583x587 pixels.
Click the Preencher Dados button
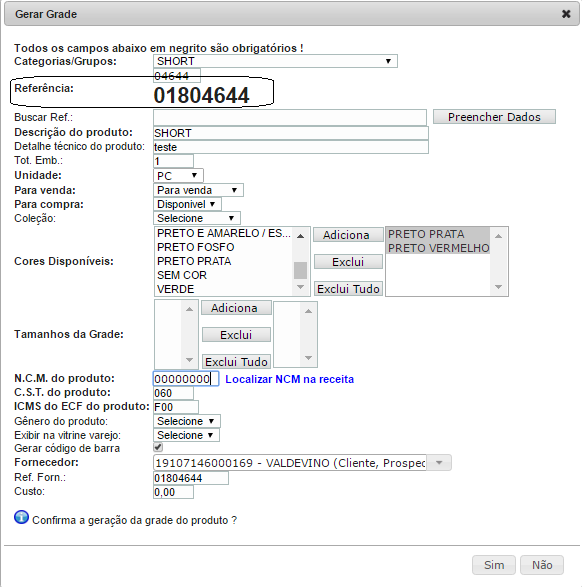[494, 117]
